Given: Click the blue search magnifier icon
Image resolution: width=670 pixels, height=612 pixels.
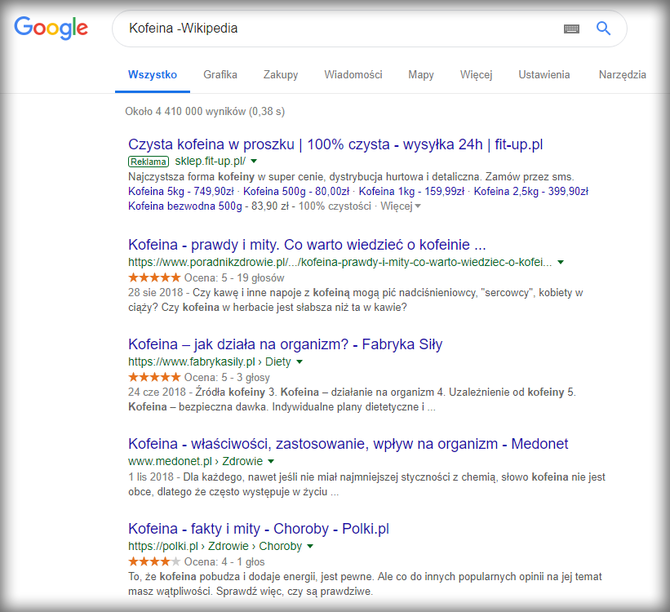Looking at the screenshot, I should [x=603, y=28].
